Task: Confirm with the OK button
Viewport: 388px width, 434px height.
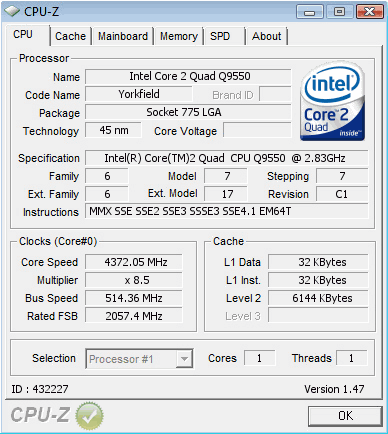Action: [x=345, y=416]
